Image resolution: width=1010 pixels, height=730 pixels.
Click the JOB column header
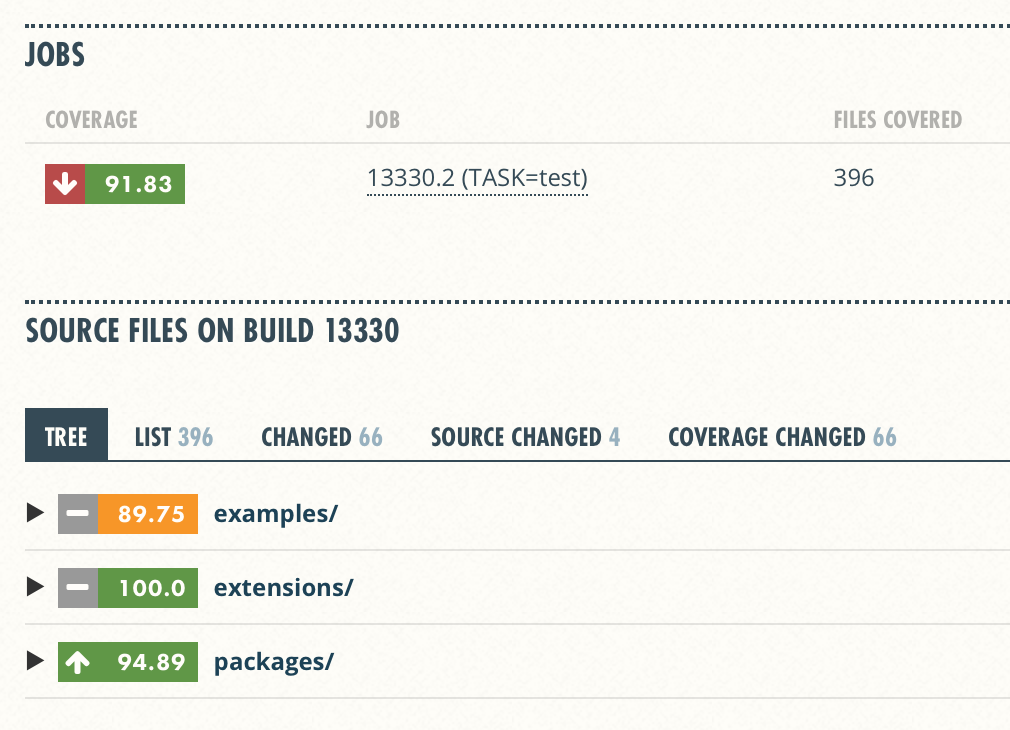pyautogui.click(x=383, y=120)
